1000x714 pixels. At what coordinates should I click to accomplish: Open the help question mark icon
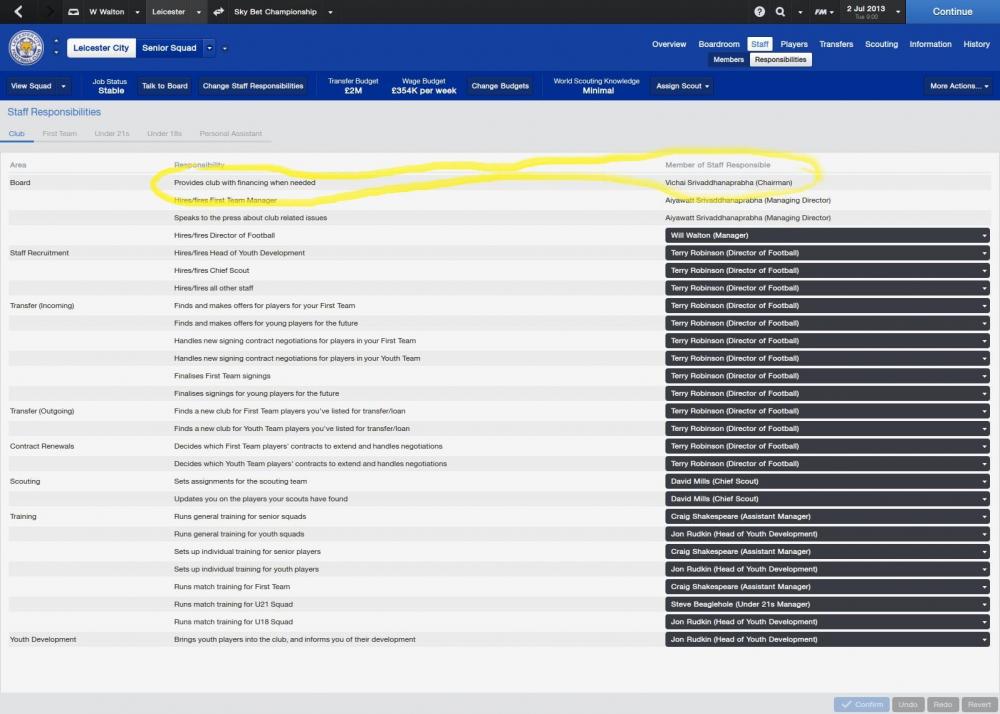759,12
